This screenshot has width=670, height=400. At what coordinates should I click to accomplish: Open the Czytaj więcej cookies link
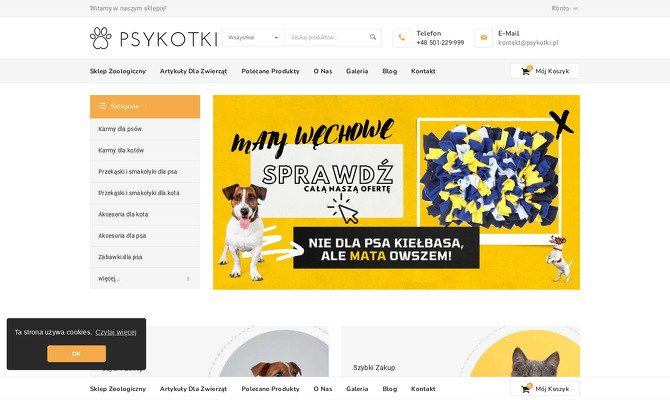pyautogui.click(x=116, y=332)
